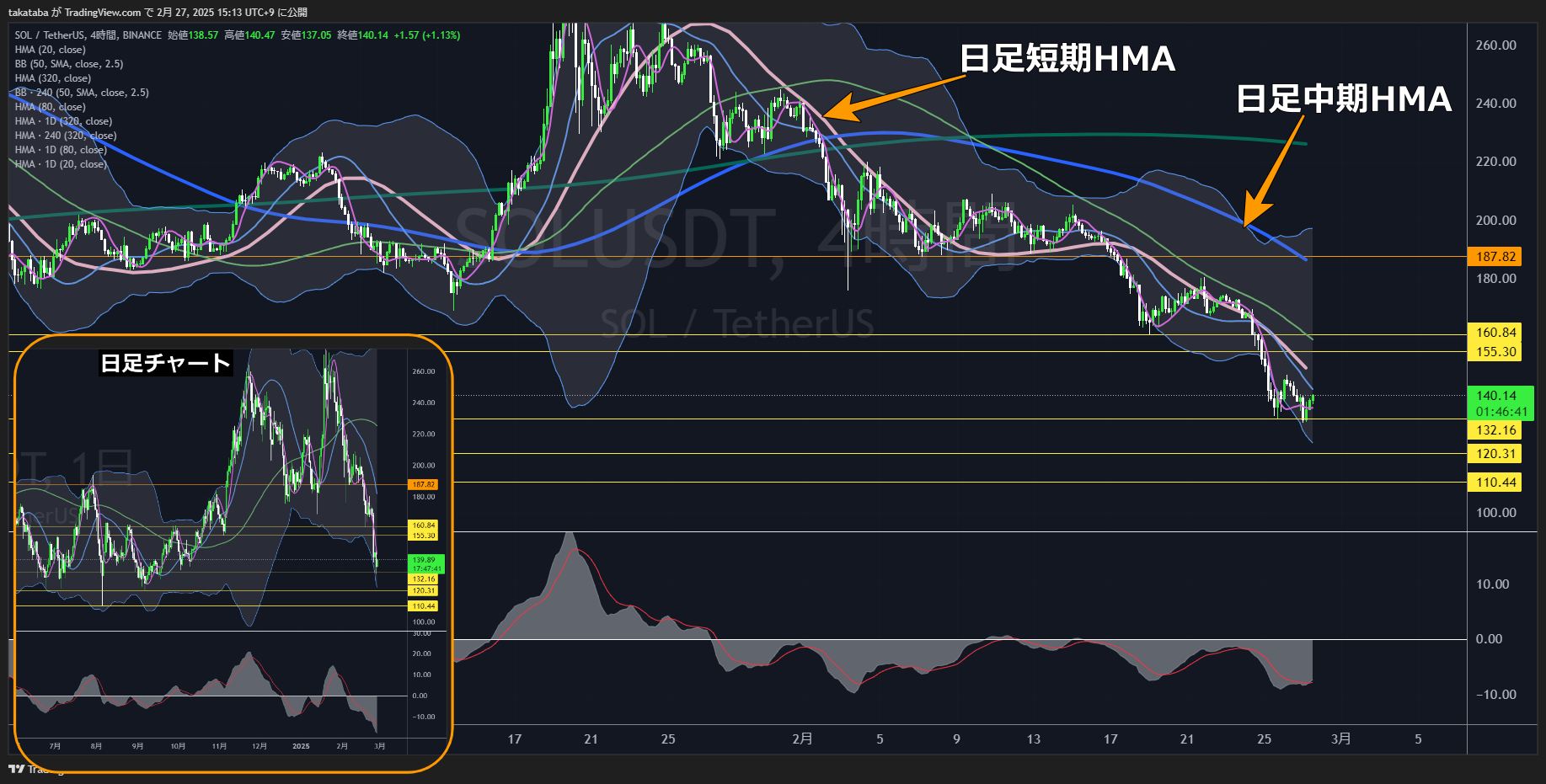The image size is (1546, 784).
Task: Click 260.00 on the main price axis
Action: 1495,45
